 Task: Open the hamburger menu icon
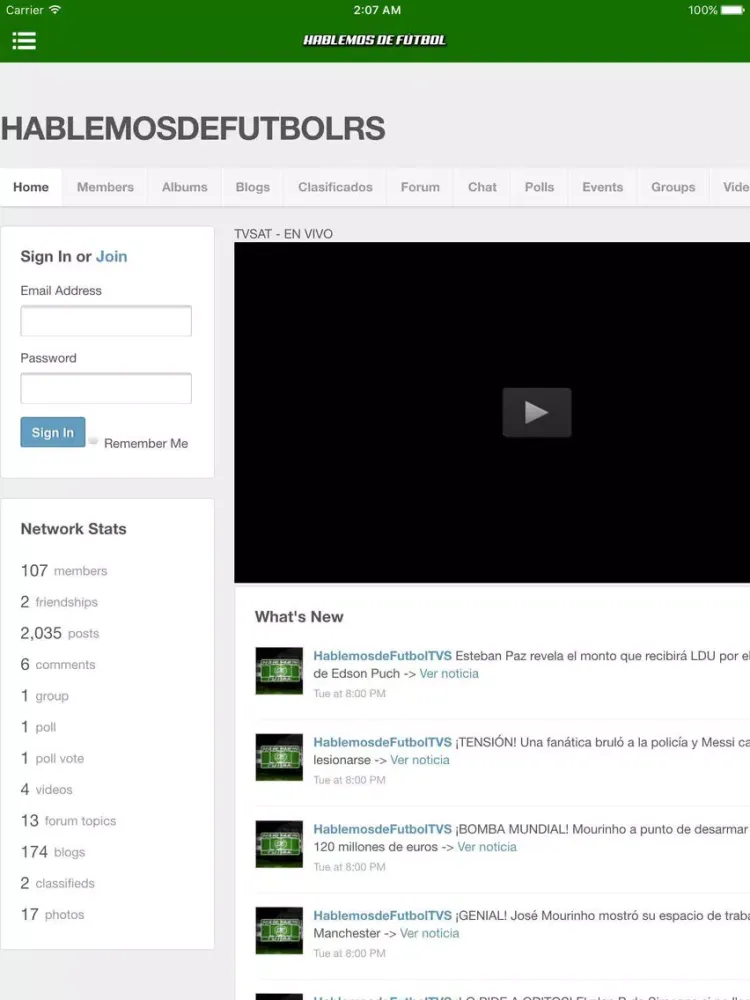(24, 41)
